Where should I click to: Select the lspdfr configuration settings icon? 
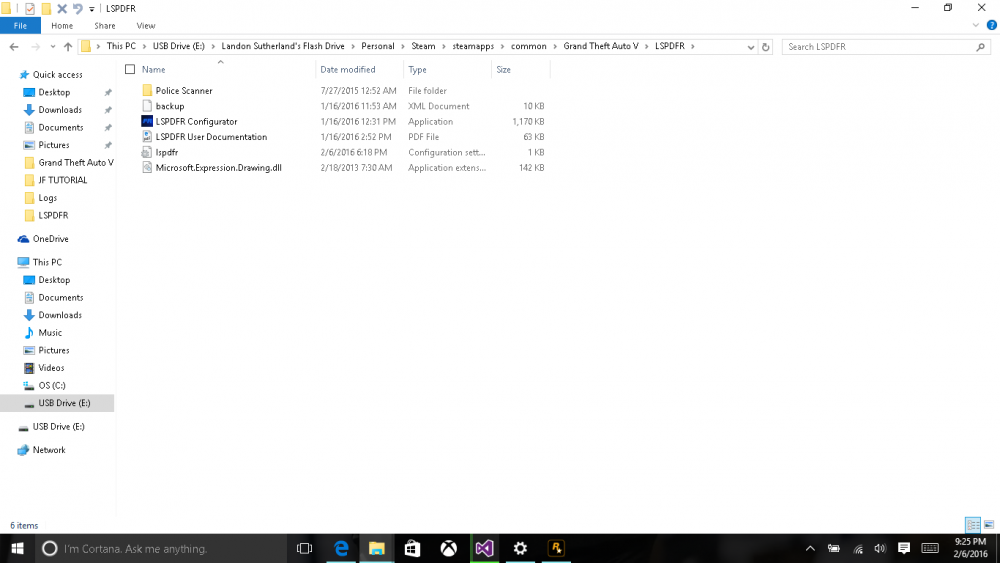click(147, 152)
